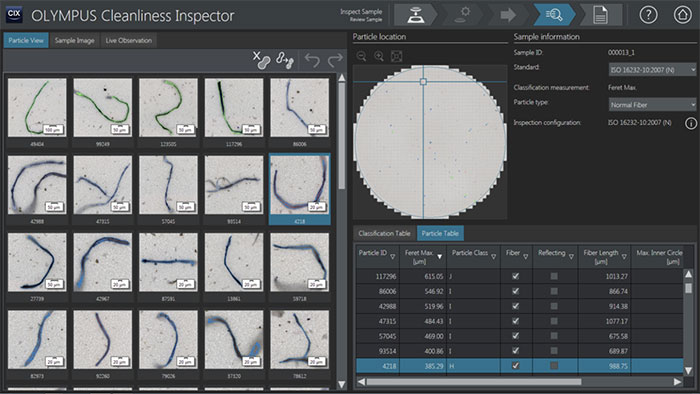Select the particle 42988 thumbnail

click(37, 185)
